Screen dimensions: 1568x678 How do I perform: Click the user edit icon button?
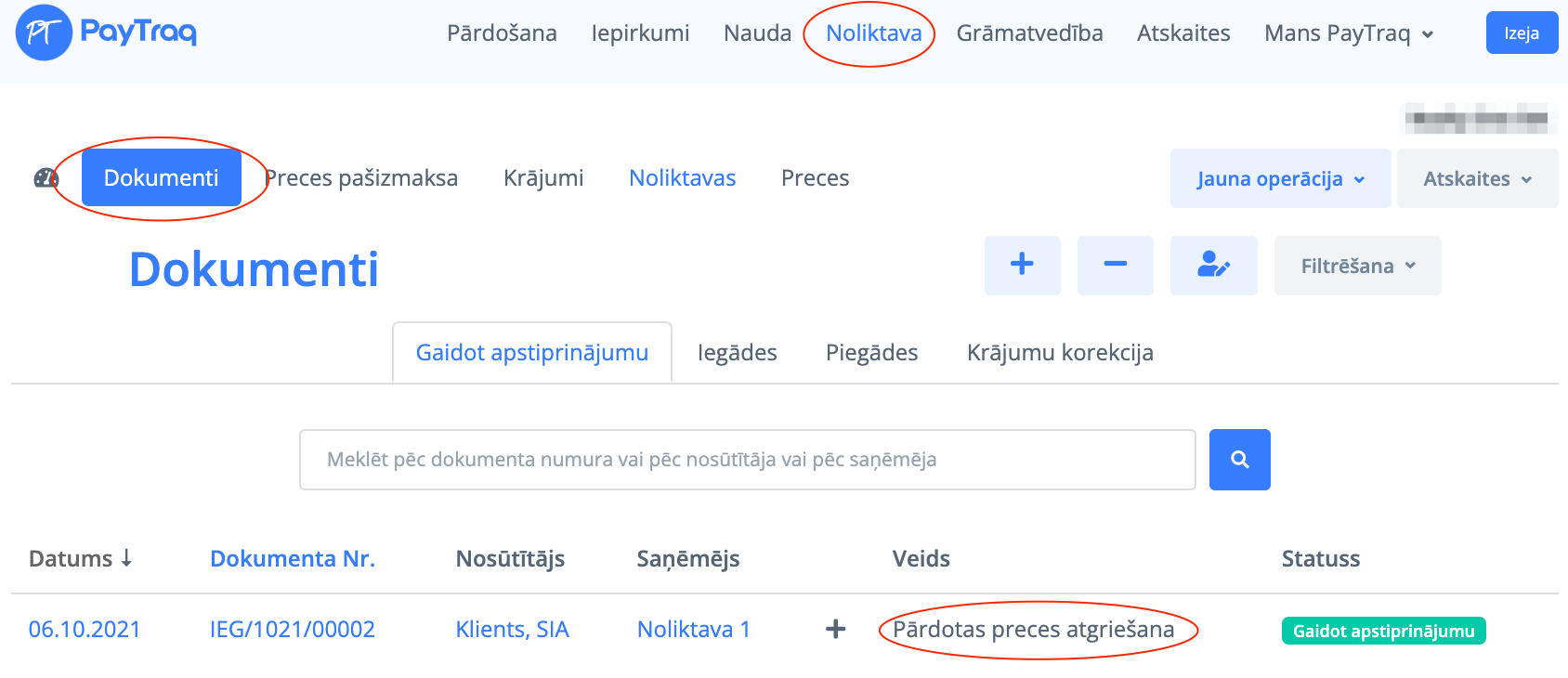pyautogui.click(x=1213, y=266)
